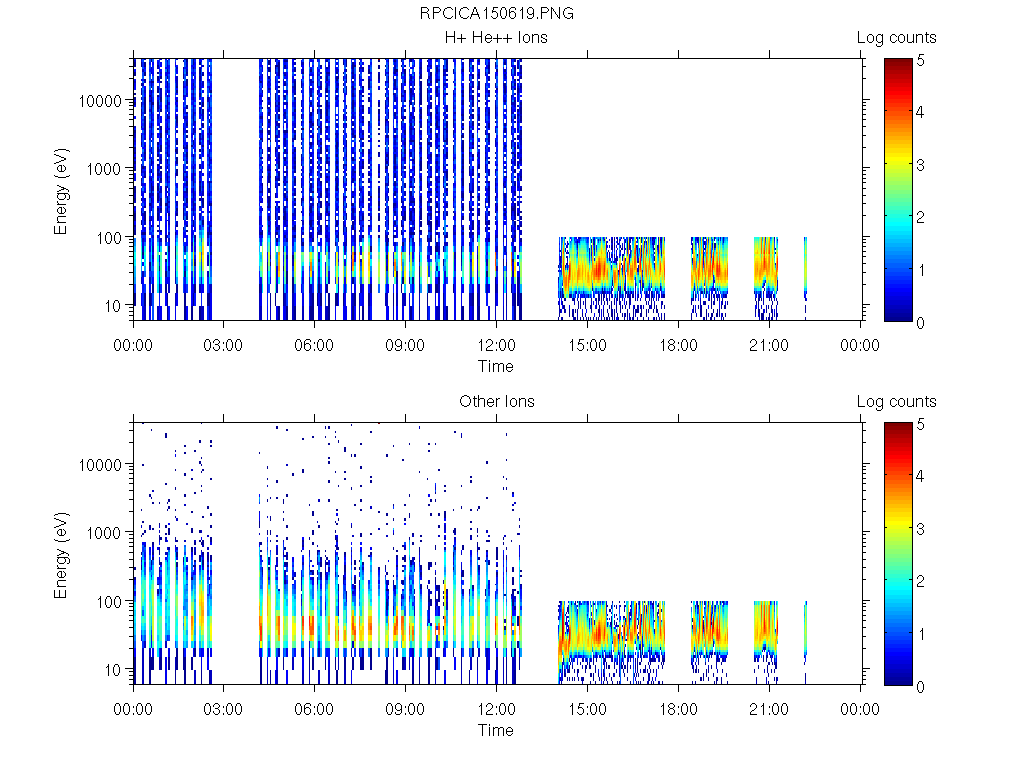Click the 12:00 tick label on the upper plot
1024x768 pixels.
click(497, 346)
